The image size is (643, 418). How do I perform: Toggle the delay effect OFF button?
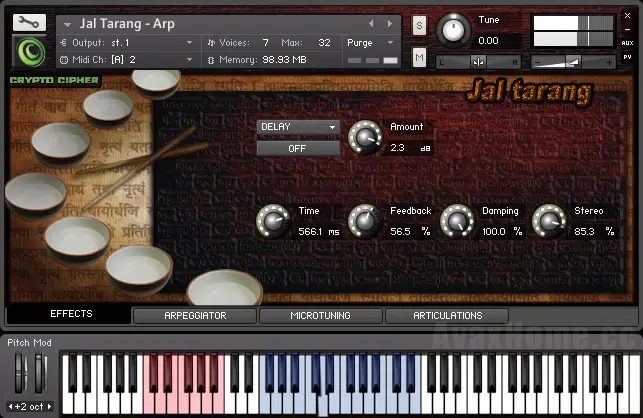pyautogui.click(x=298, y=148)
